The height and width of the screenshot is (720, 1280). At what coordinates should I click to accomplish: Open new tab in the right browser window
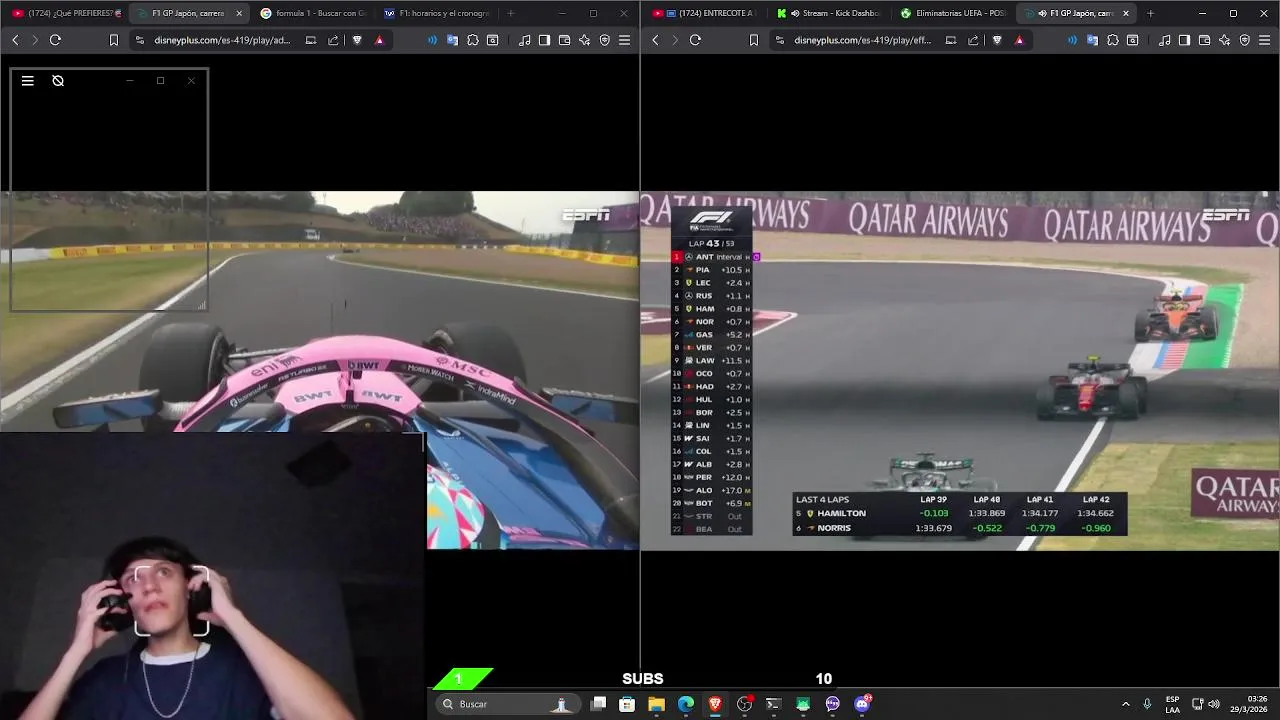1151,13
